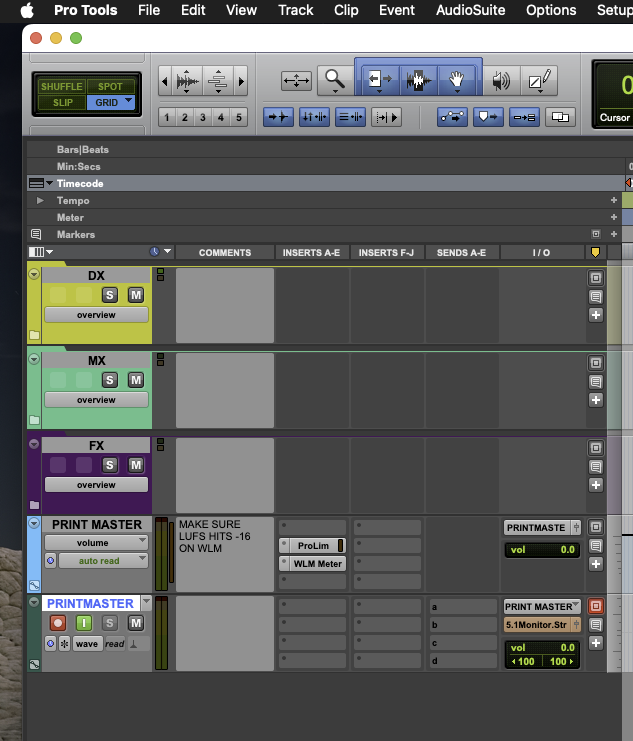Adjust MIDI zoom control
Screen dimensions: 633x741
[218, 81]
